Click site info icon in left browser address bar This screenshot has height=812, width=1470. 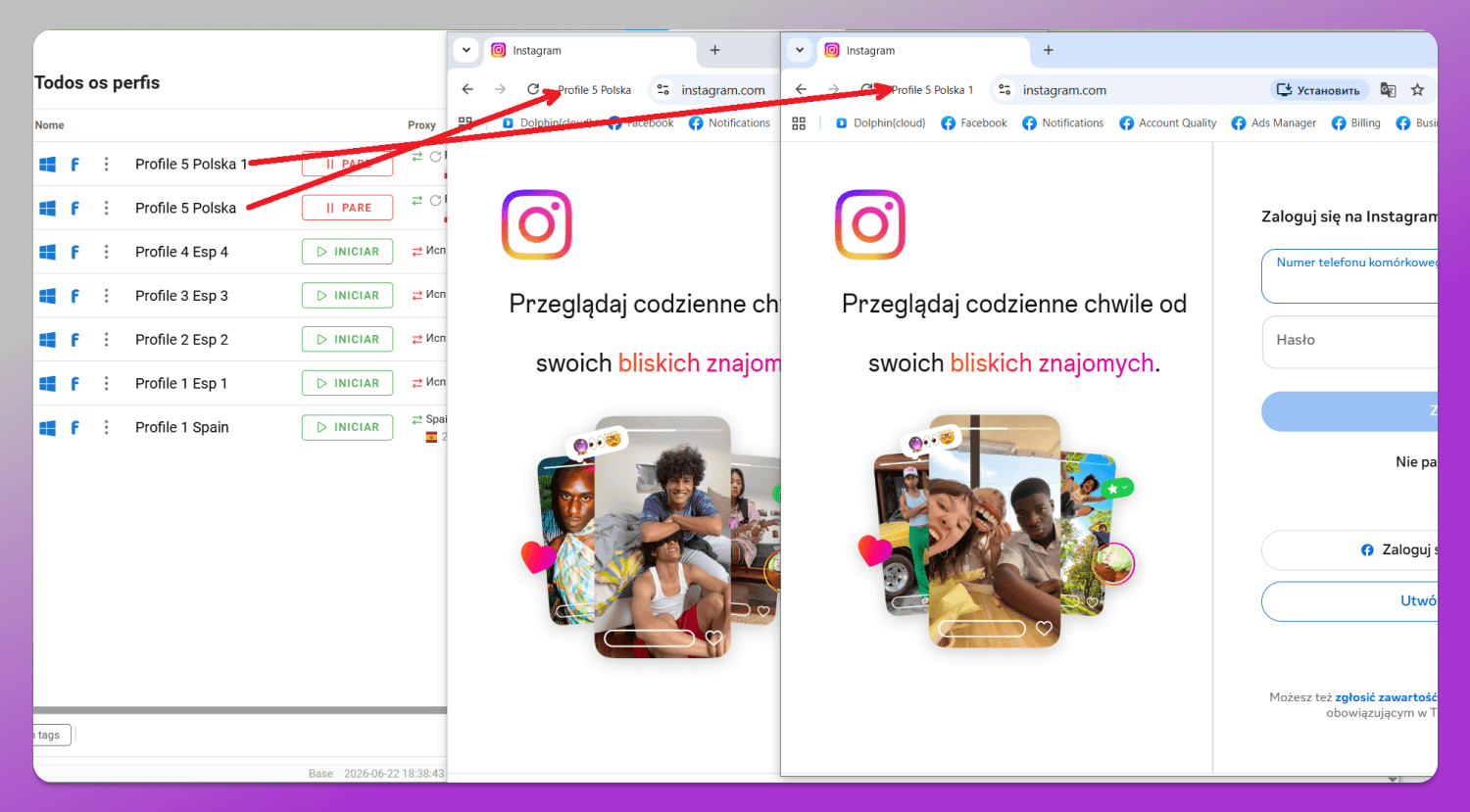coord(663,89)
